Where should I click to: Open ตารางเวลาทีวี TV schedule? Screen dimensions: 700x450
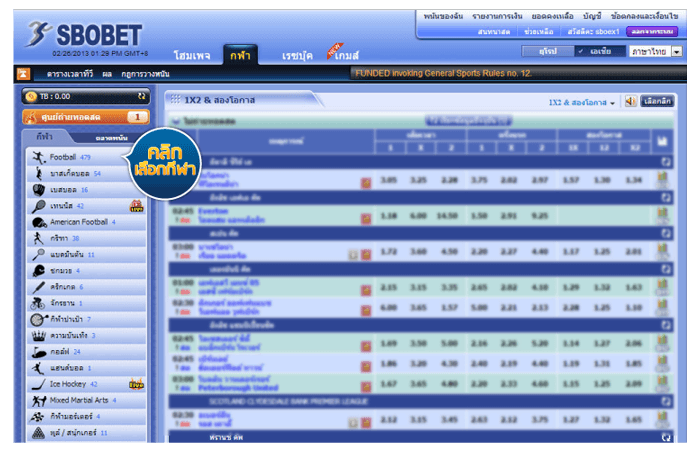[x=70, y=74]
